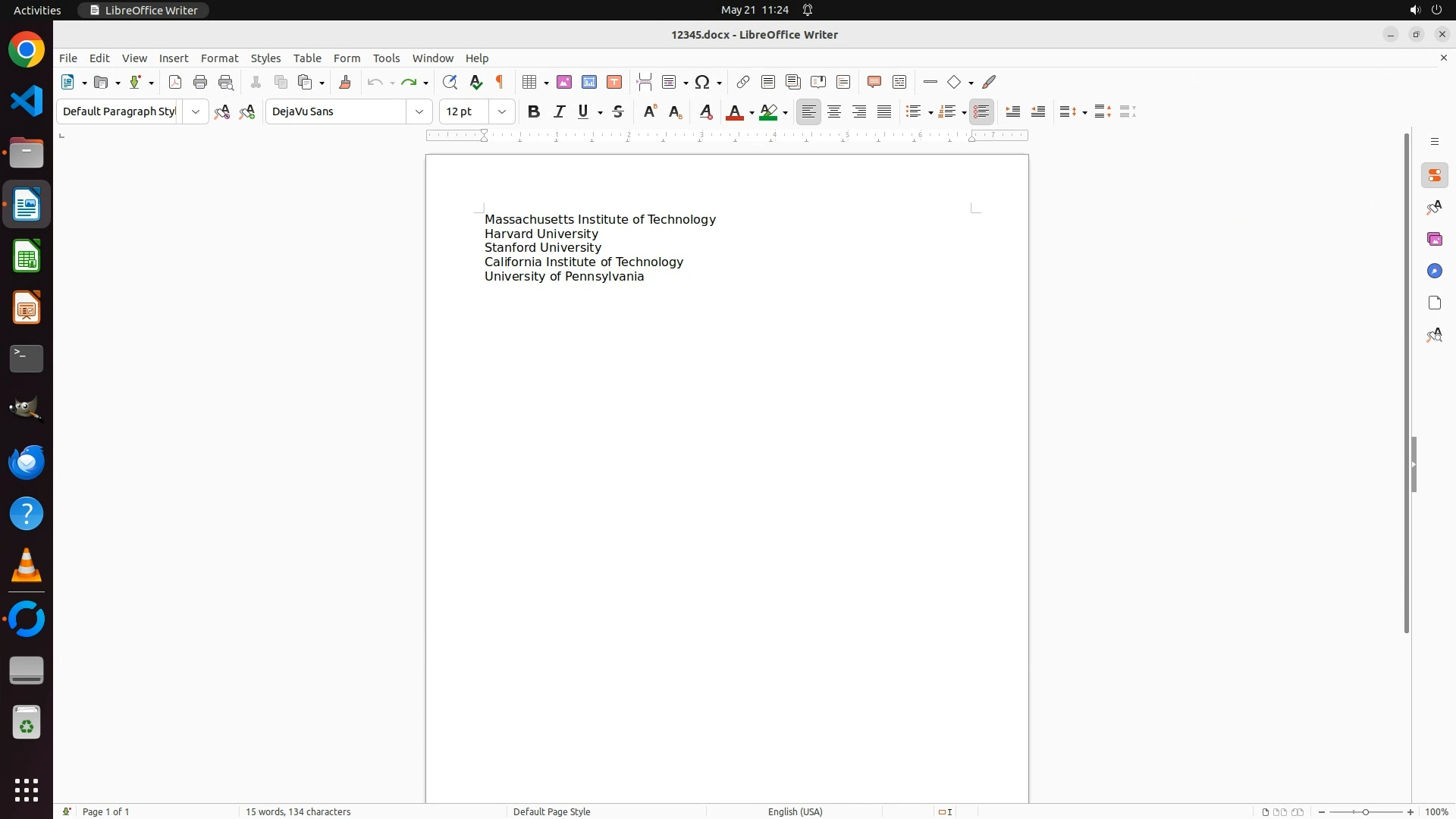The width and height of the screenshot is (1456, 819).
Task: Open the Format menu
Action: click(219, 58)
